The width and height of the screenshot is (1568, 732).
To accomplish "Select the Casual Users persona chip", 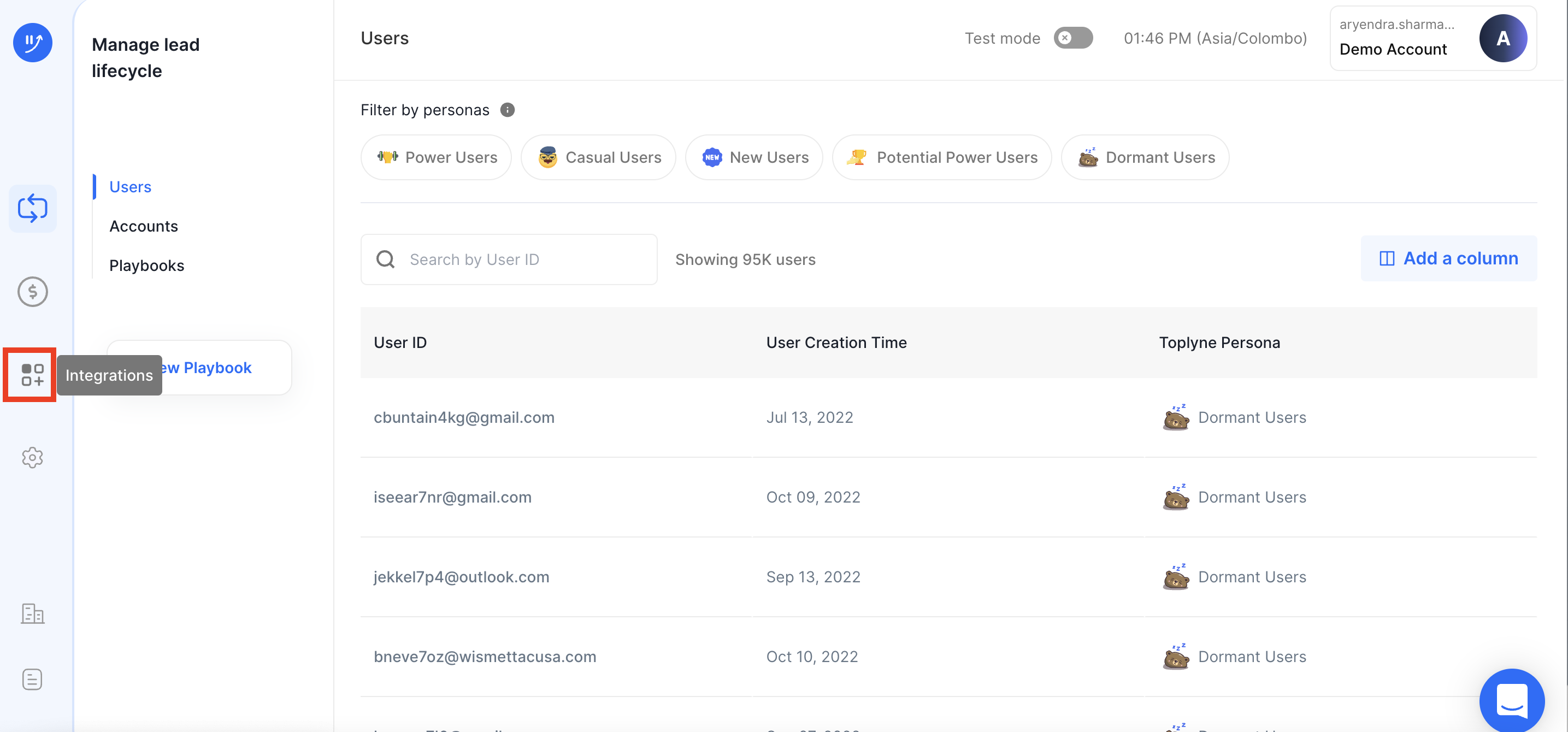I will point(598,157).
